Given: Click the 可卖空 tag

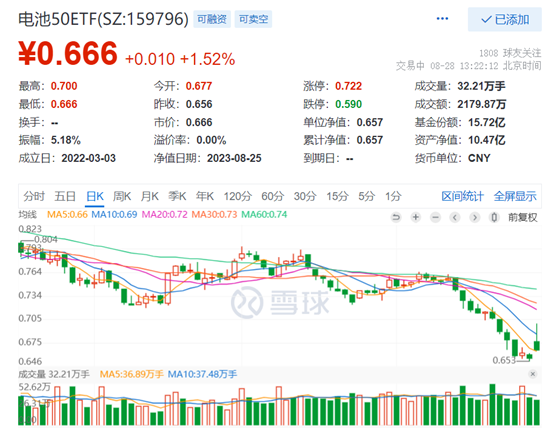Looking at the screenshot, I should 253,19.
